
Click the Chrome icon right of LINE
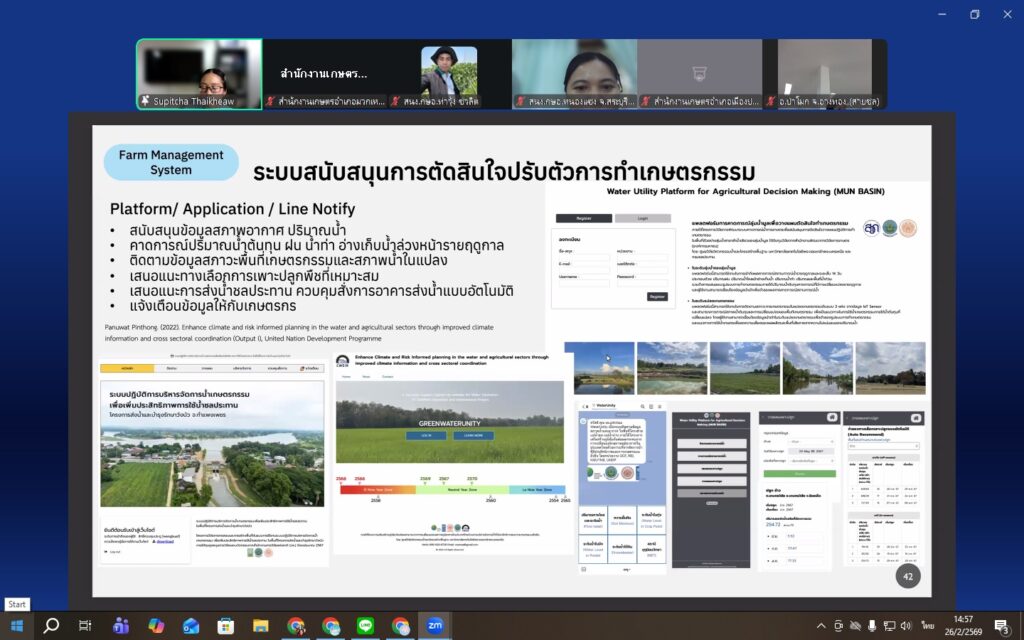(x=400, y=626)
